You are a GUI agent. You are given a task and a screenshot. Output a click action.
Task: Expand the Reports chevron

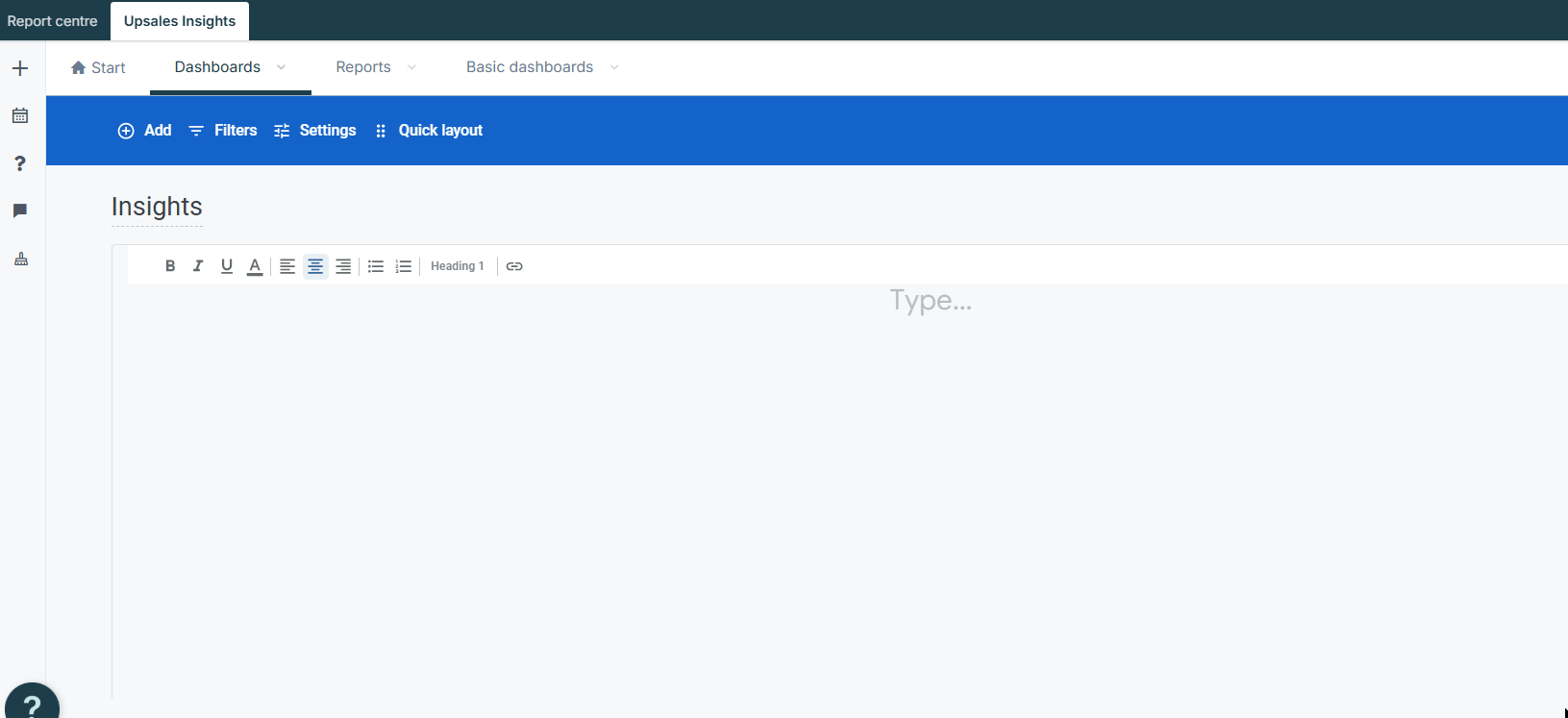coord(411,67)
